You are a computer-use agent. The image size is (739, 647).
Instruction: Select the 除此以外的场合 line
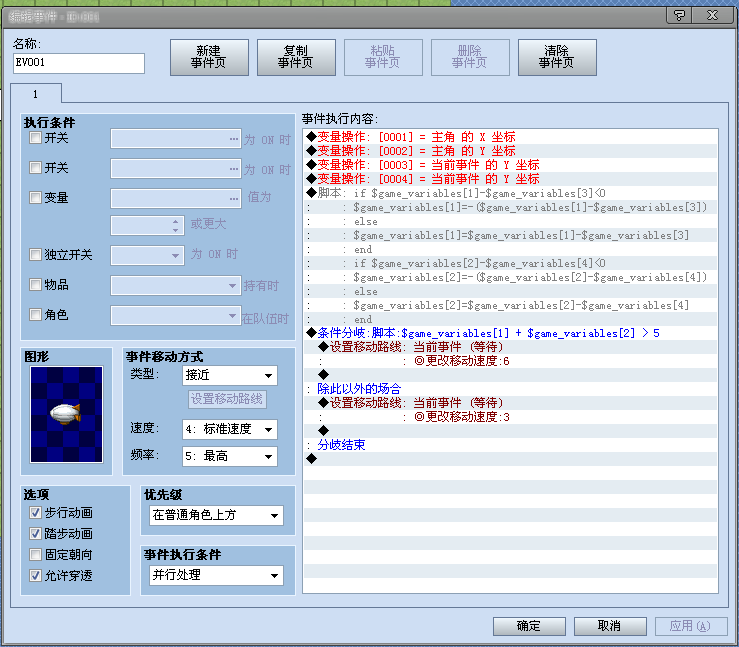510,389
